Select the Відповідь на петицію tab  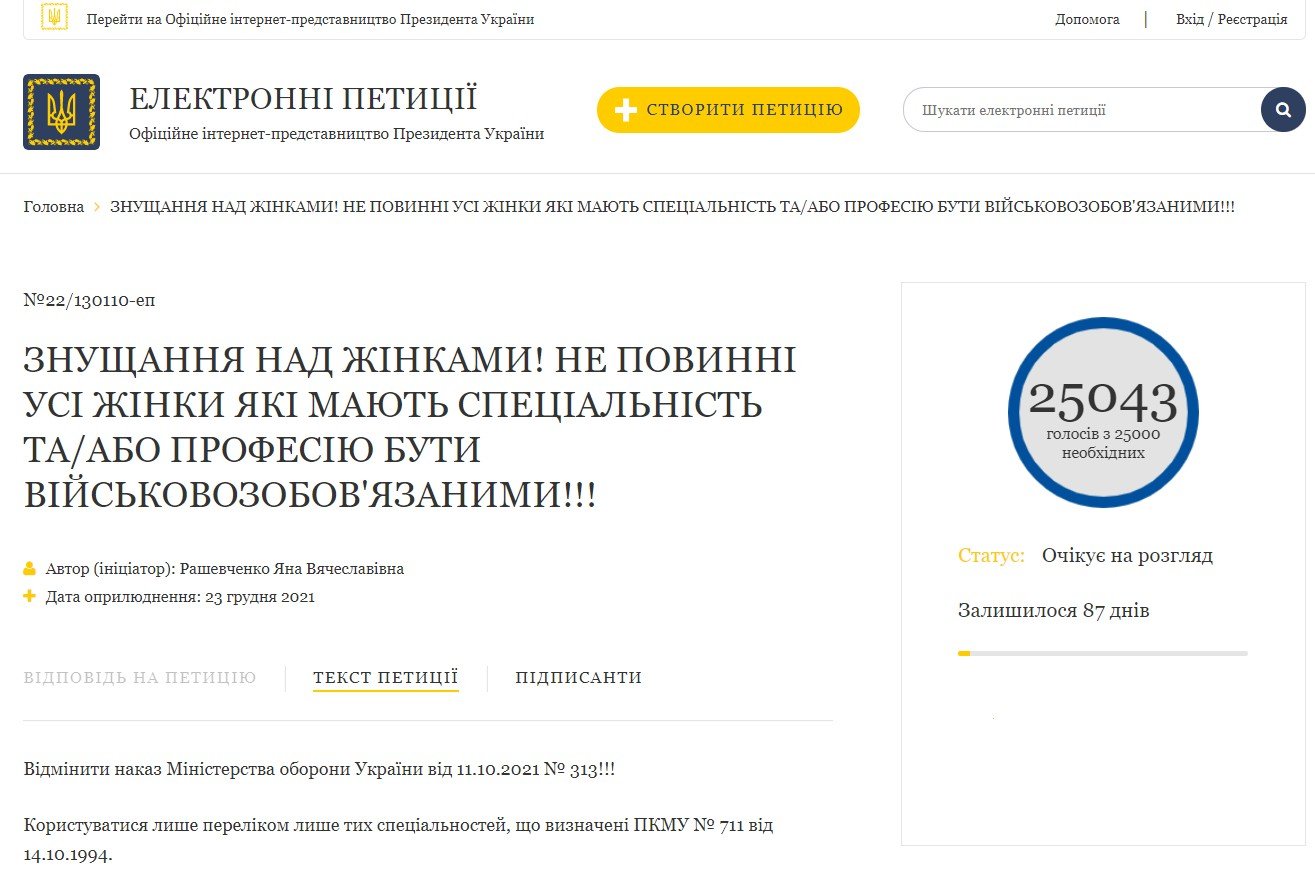[140, 677]
